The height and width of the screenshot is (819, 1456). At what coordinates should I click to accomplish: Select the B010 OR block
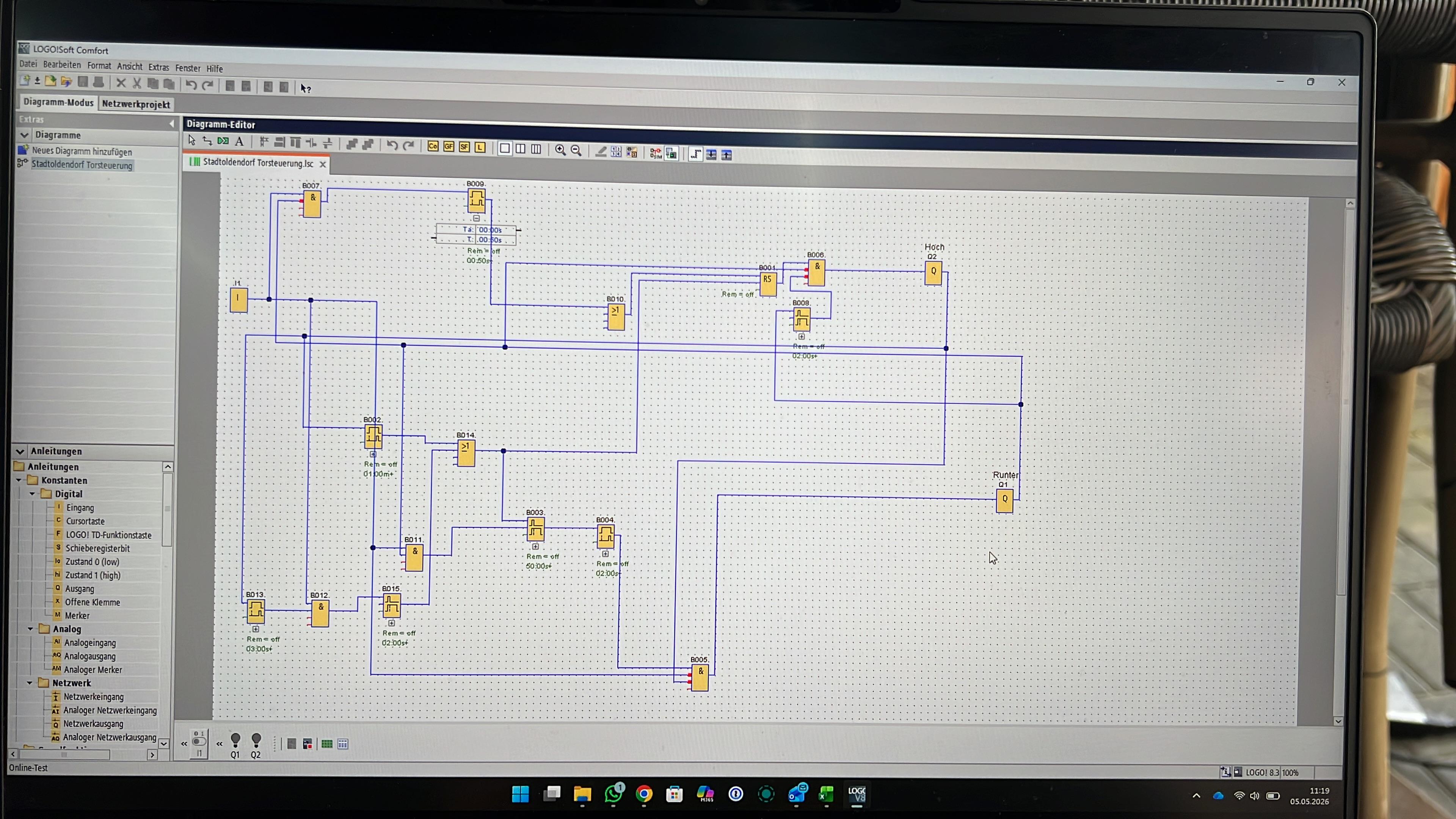616,317
